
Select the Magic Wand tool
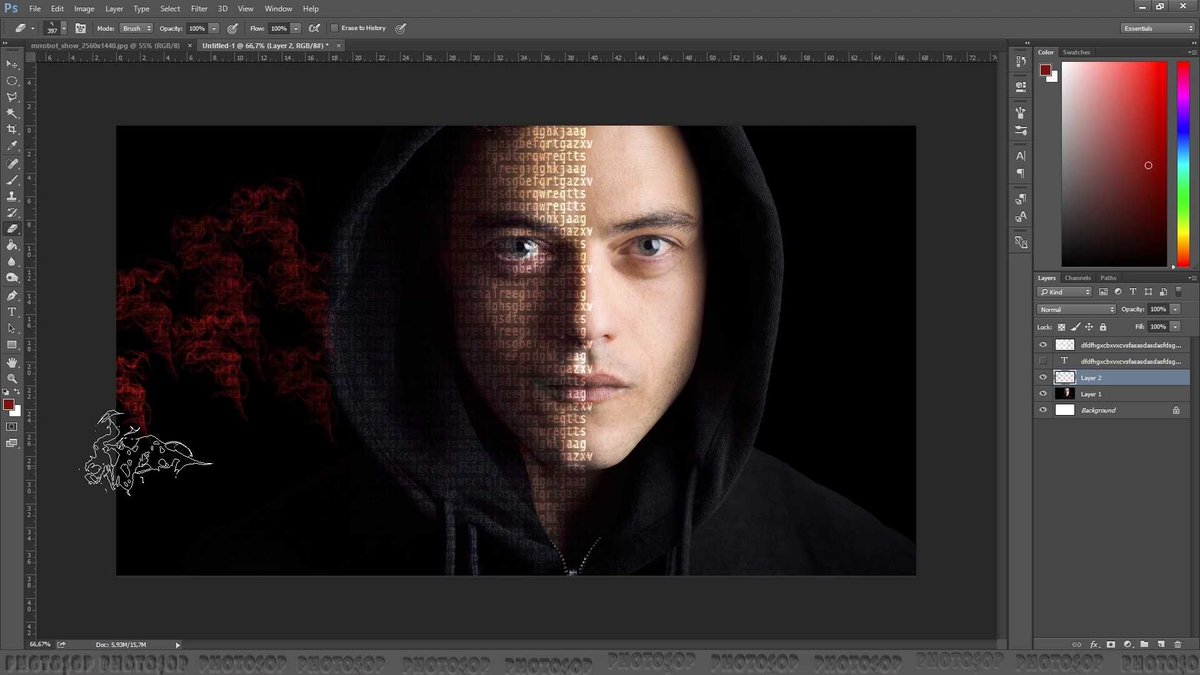click(x=12, y=113)
